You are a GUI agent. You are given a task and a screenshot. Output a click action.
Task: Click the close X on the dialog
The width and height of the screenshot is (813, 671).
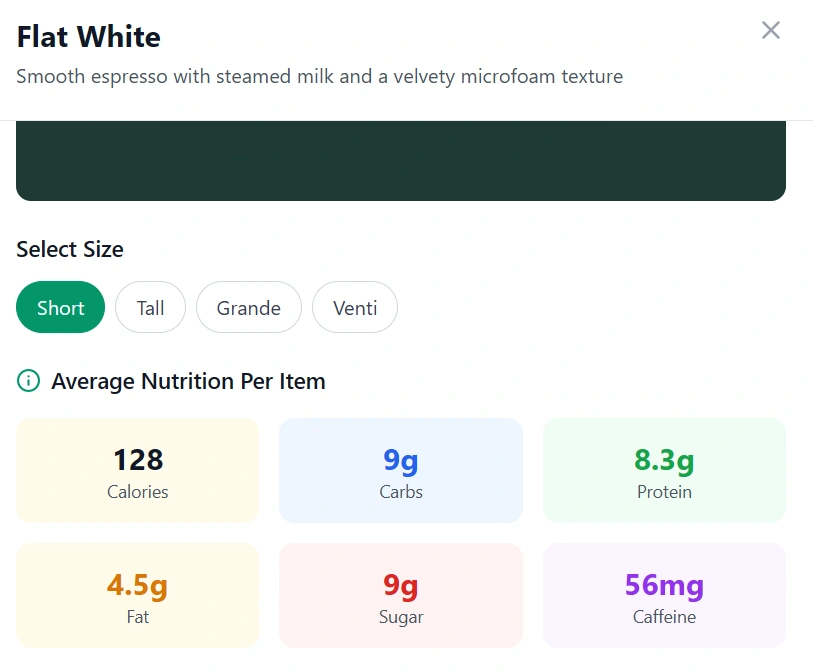click(770, 30)
